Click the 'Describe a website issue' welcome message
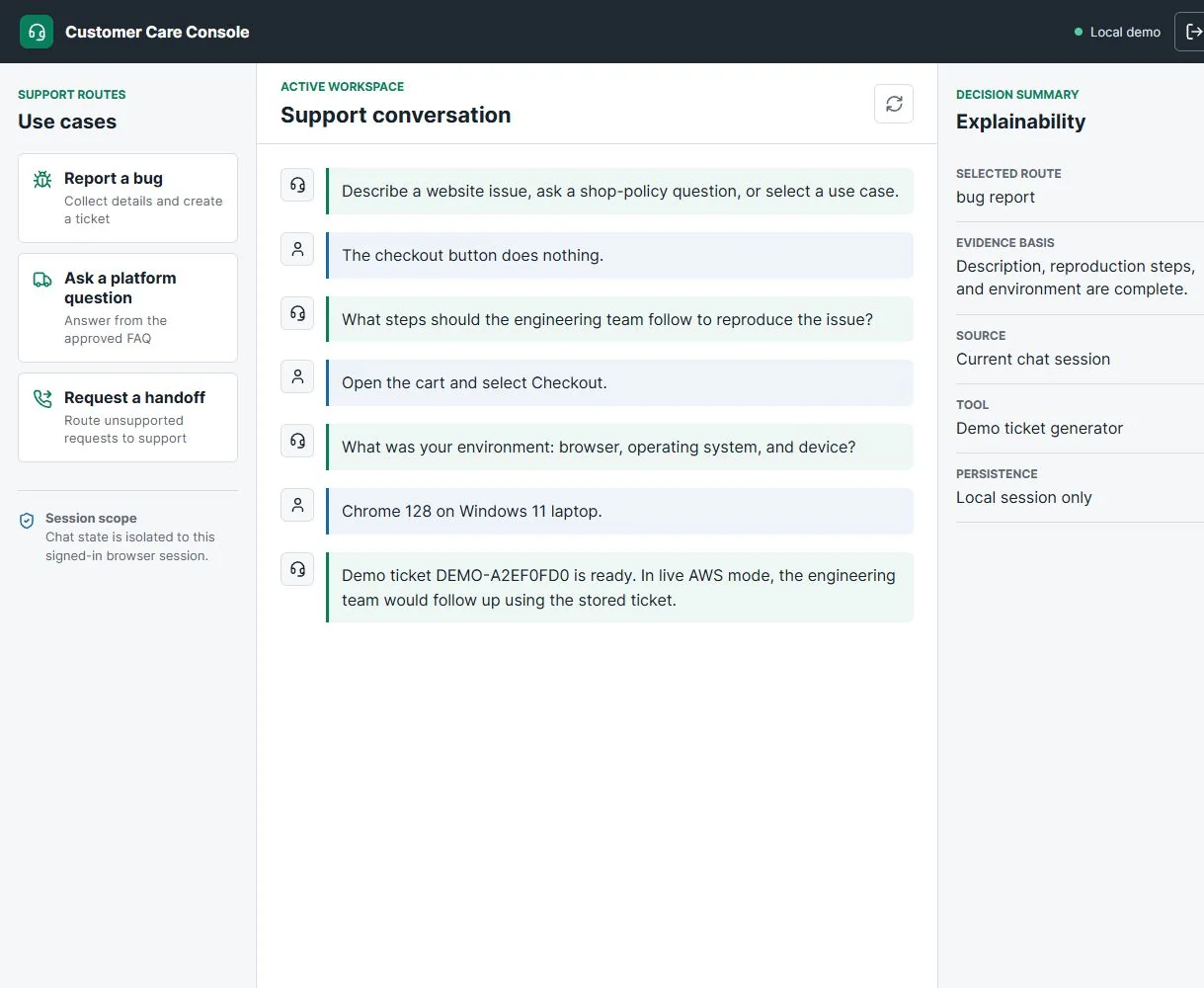This screenshot has height=988, width=1204. click(x=620, y=192)
